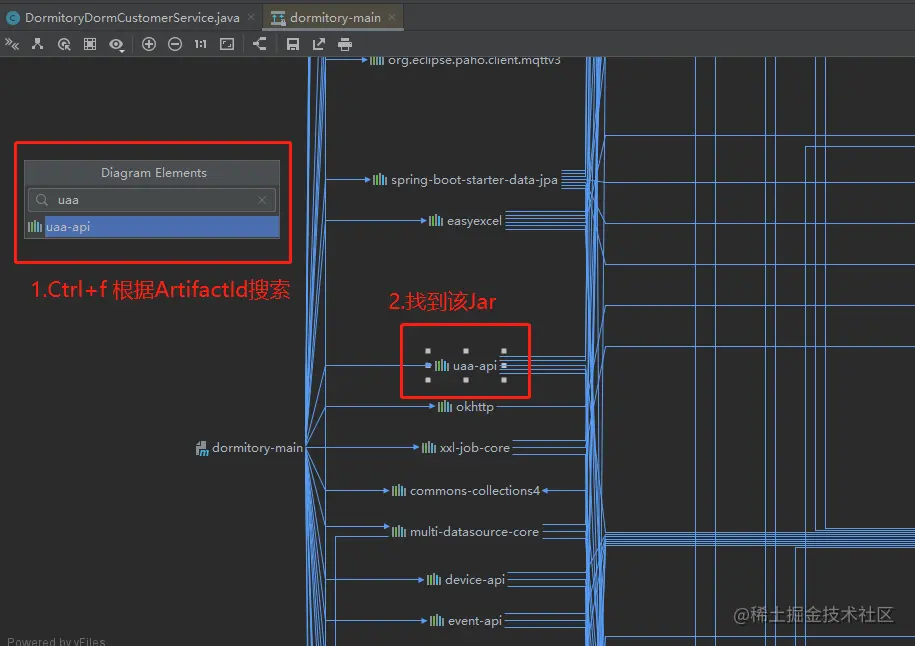Select the org.eclipse.paho.client.mqttv3 node

[x=466, y=60]
